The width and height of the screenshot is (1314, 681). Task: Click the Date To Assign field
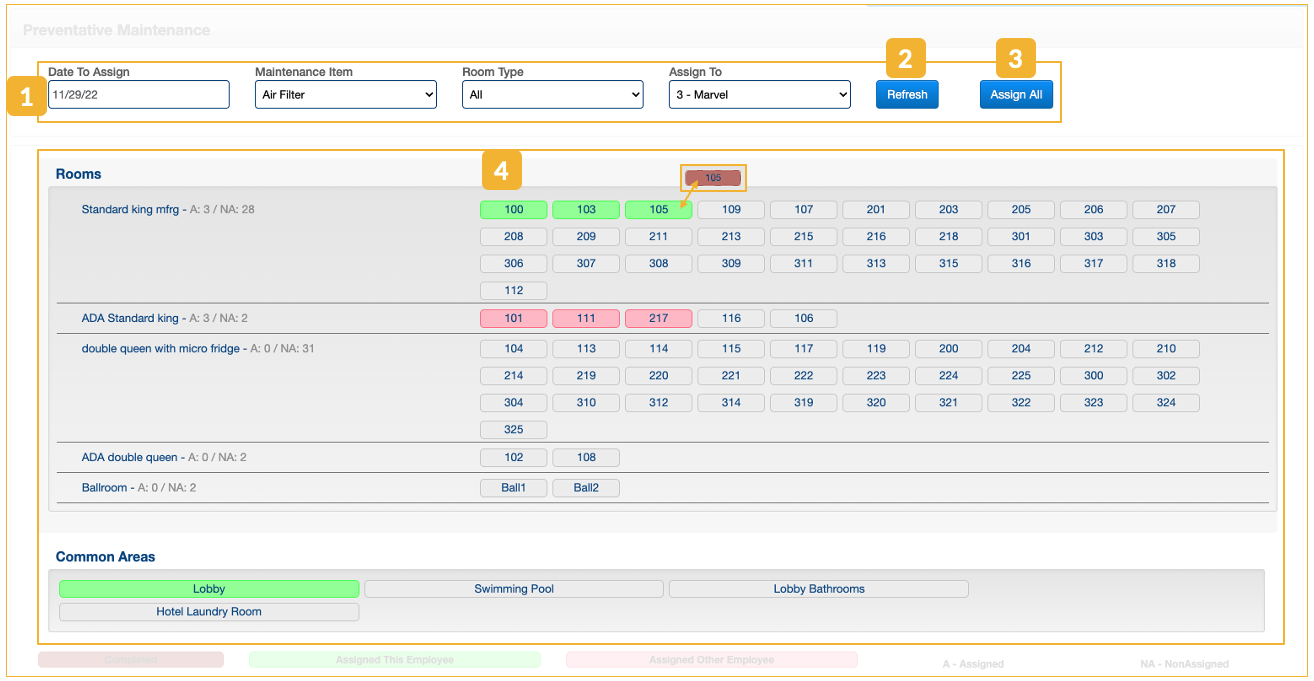pyautogui.click(x=139, y=95)
